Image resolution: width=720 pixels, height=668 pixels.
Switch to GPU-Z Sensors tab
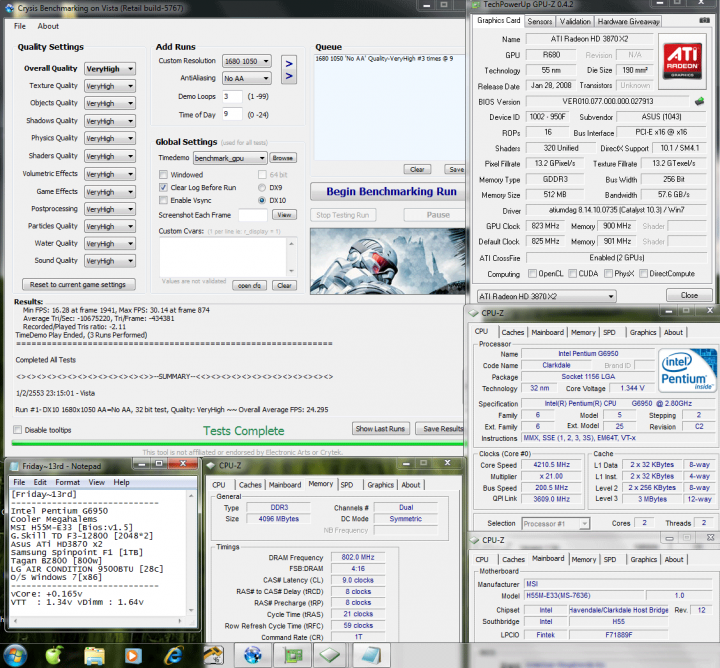(540, 22)
